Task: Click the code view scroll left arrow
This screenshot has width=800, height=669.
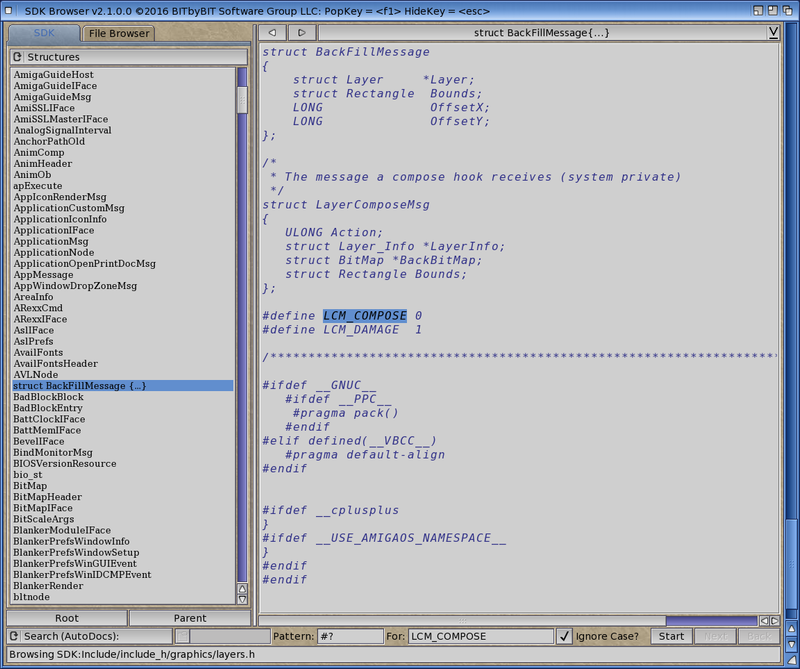Action: coord(764,621)
